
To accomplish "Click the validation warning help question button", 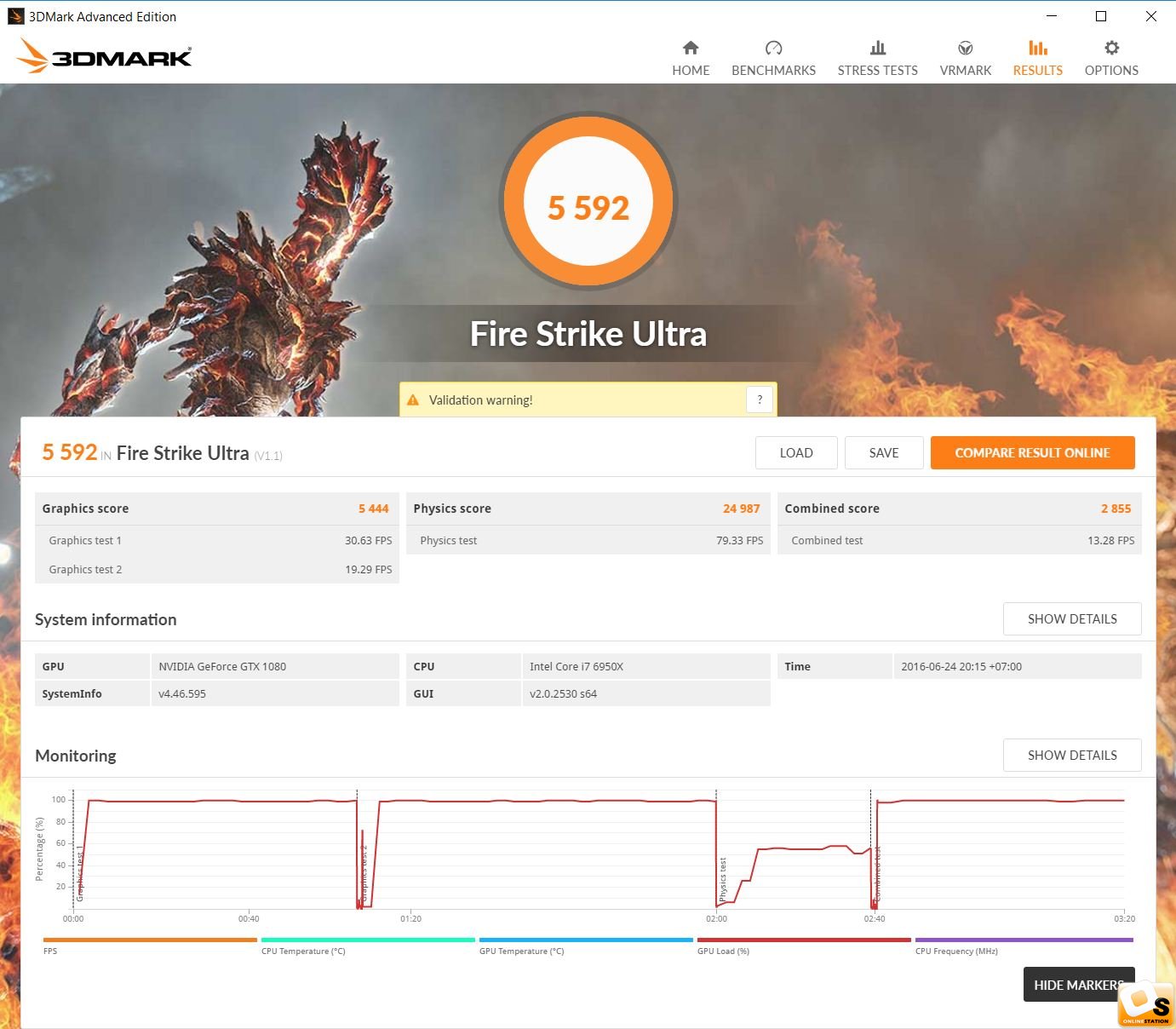I will coord(760,400).
